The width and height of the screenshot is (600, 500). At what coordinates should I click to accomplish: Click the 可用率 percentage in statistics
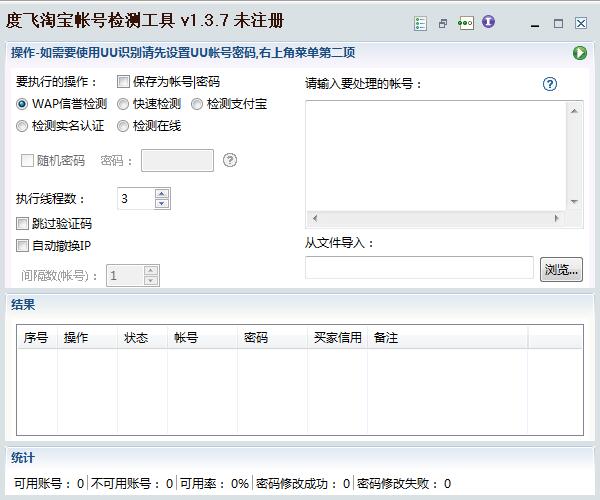240,484
